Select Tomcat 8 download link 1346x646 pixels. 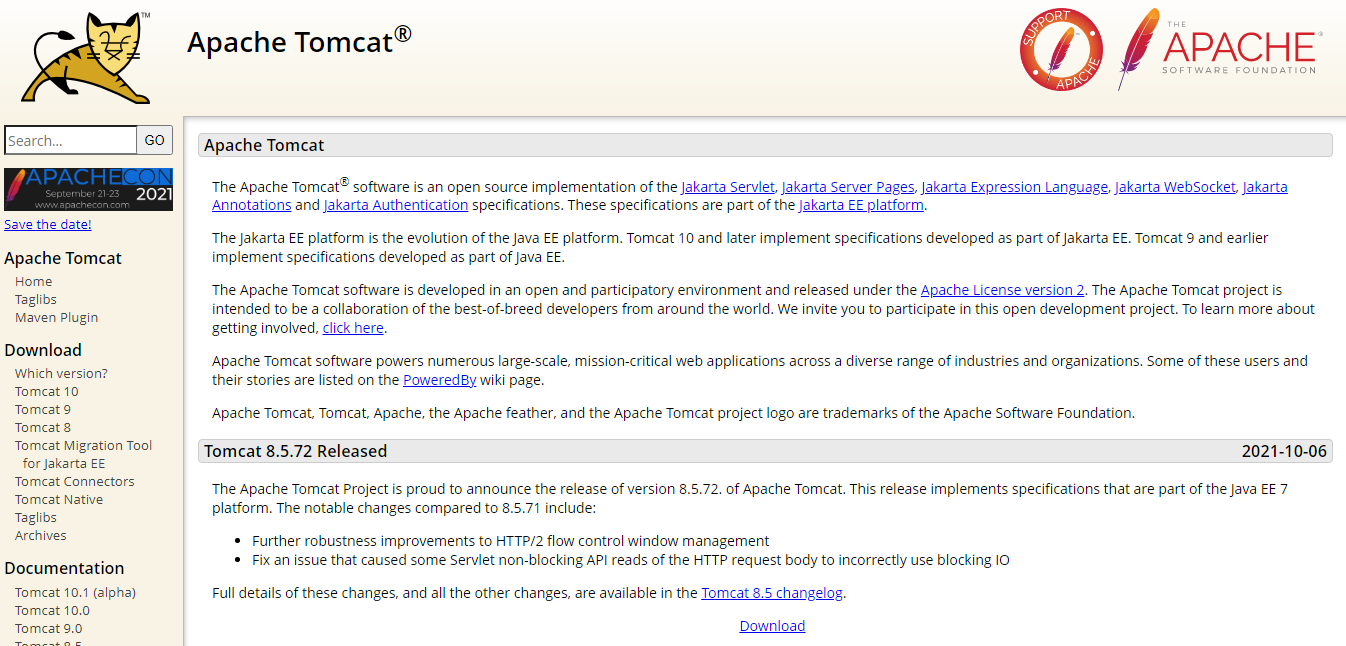click(x=43, y=427)
